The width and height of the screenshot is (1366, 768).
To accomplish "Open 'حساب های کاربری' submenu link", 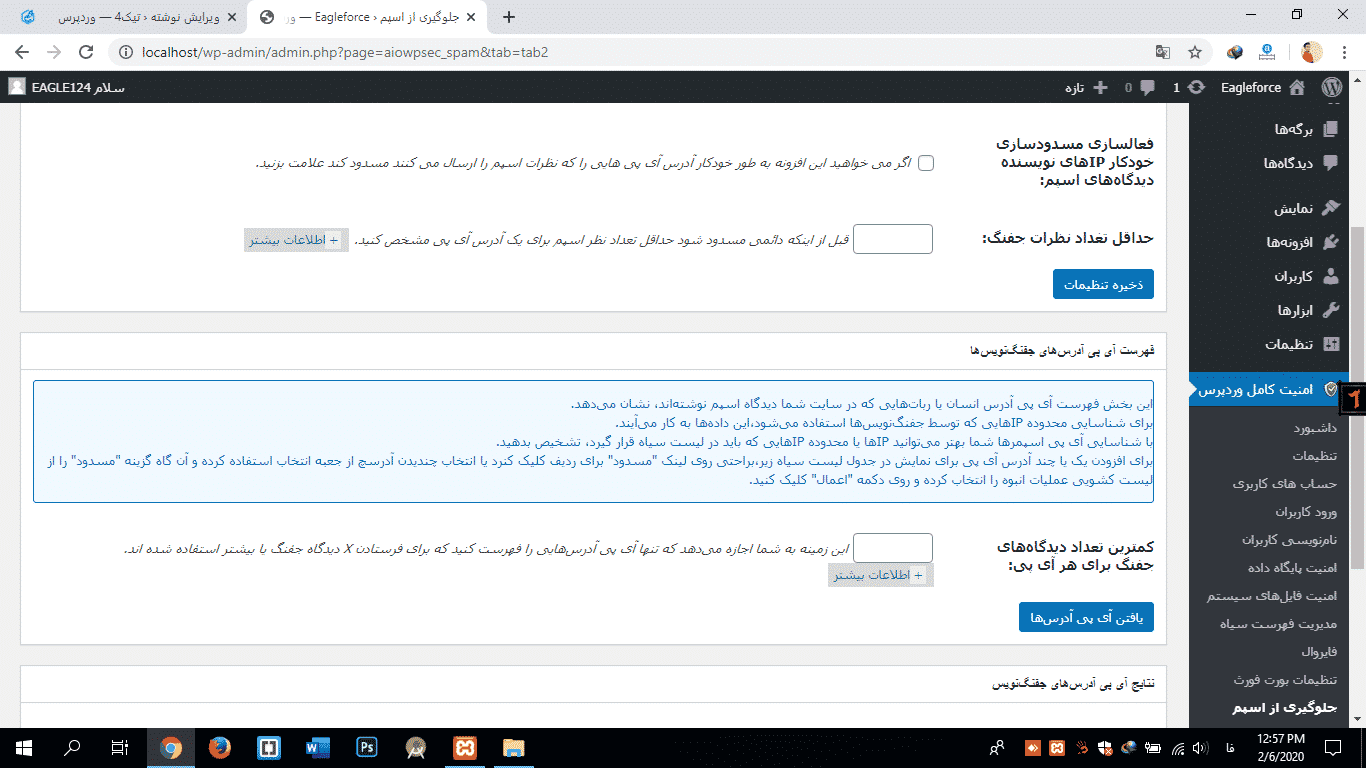I will [x=1285, y=484].
